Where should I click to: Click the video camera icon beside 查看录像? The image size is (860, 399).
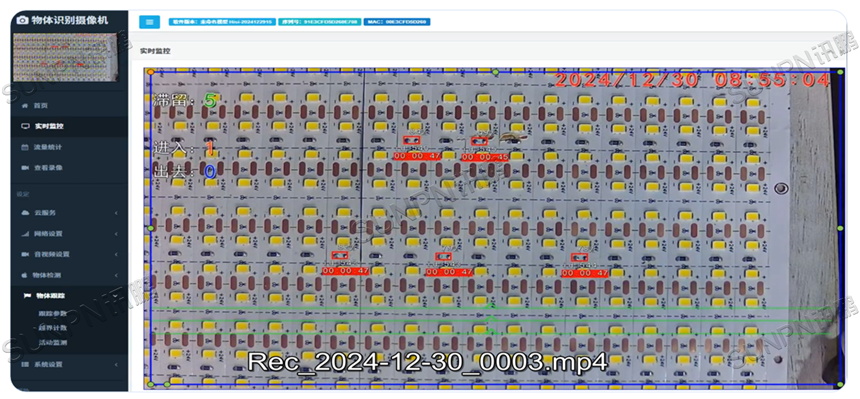tap(24, 167)
